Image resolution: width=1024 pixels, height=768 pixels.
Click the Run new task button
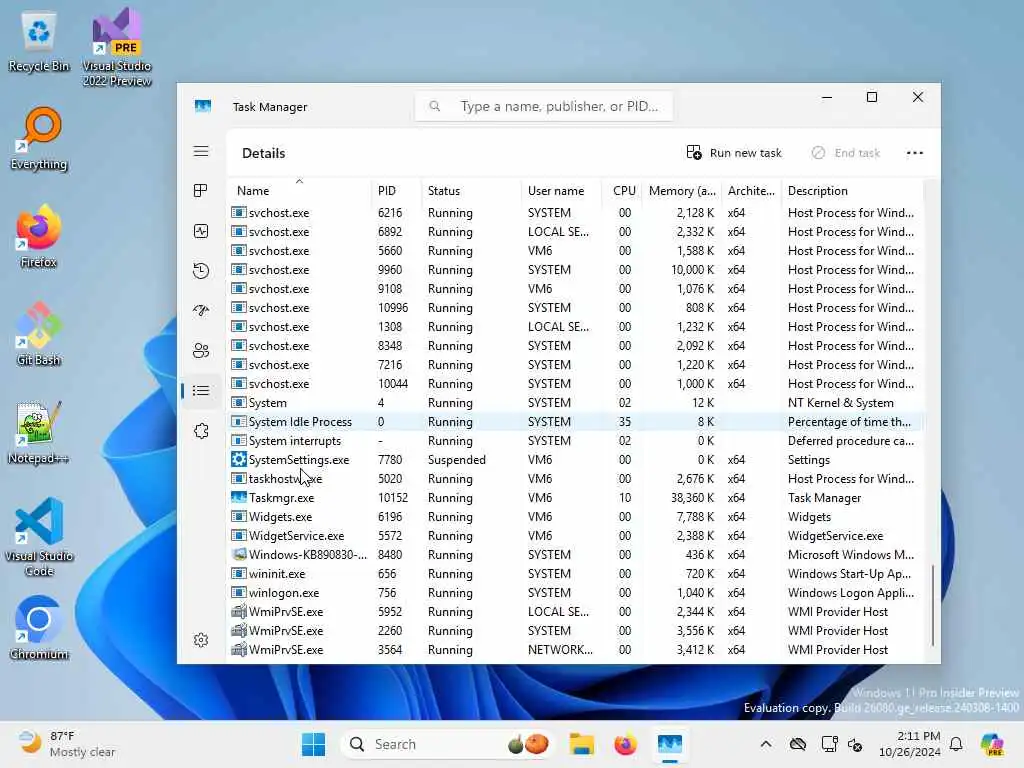point(734,153)
